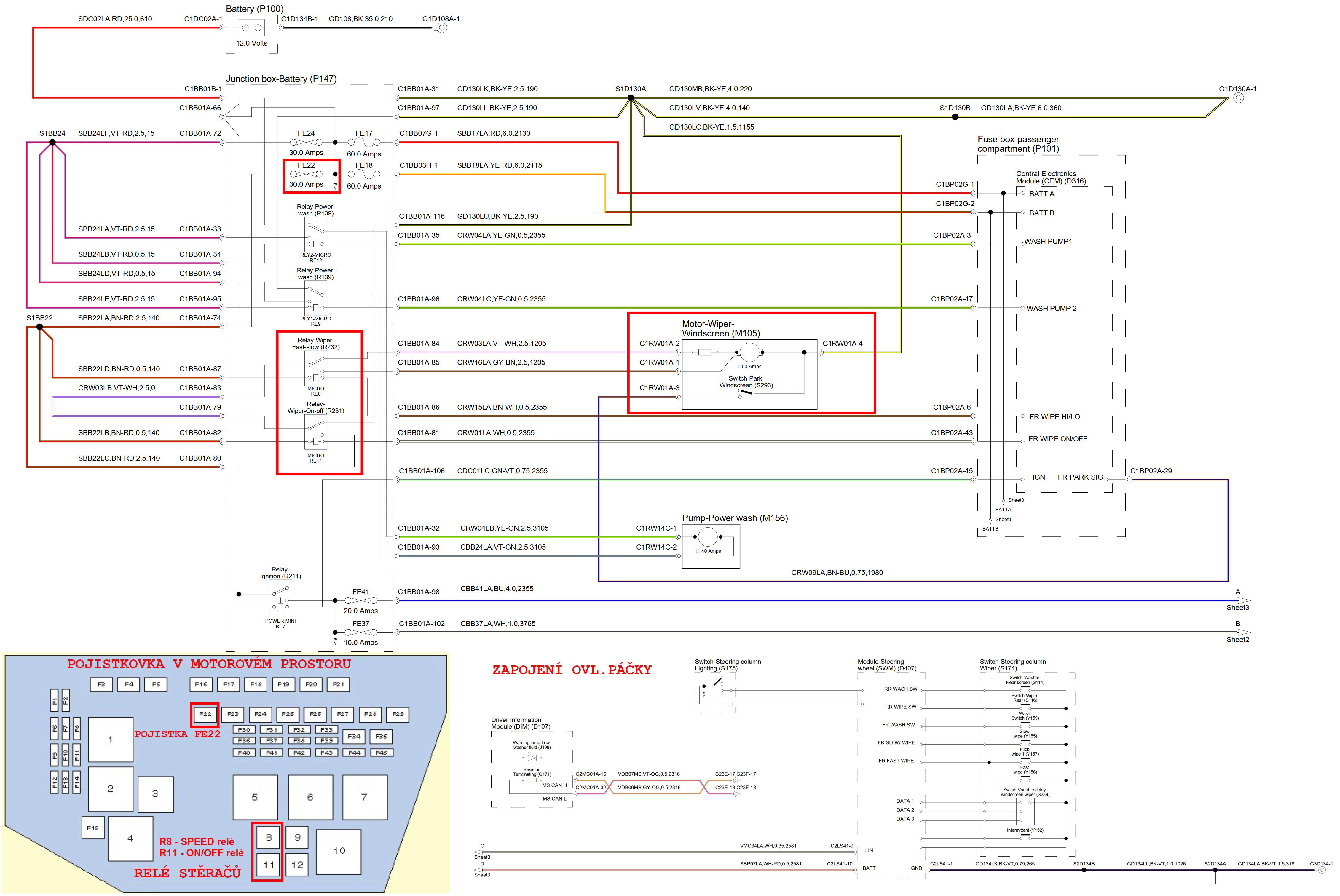Click the Battery P100 cell symbol
Screen dimensions: 1340x896
251,28
